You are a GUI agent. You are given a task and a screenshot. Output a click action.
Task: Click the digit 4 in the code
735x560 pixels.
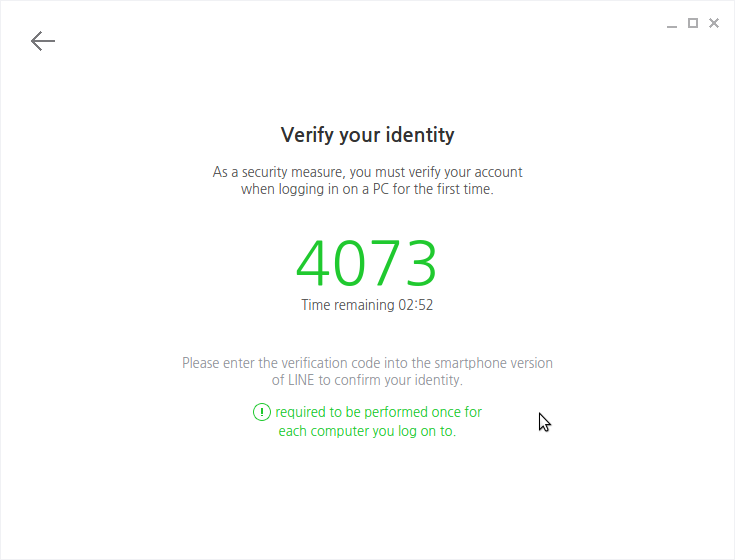point(314,263)
